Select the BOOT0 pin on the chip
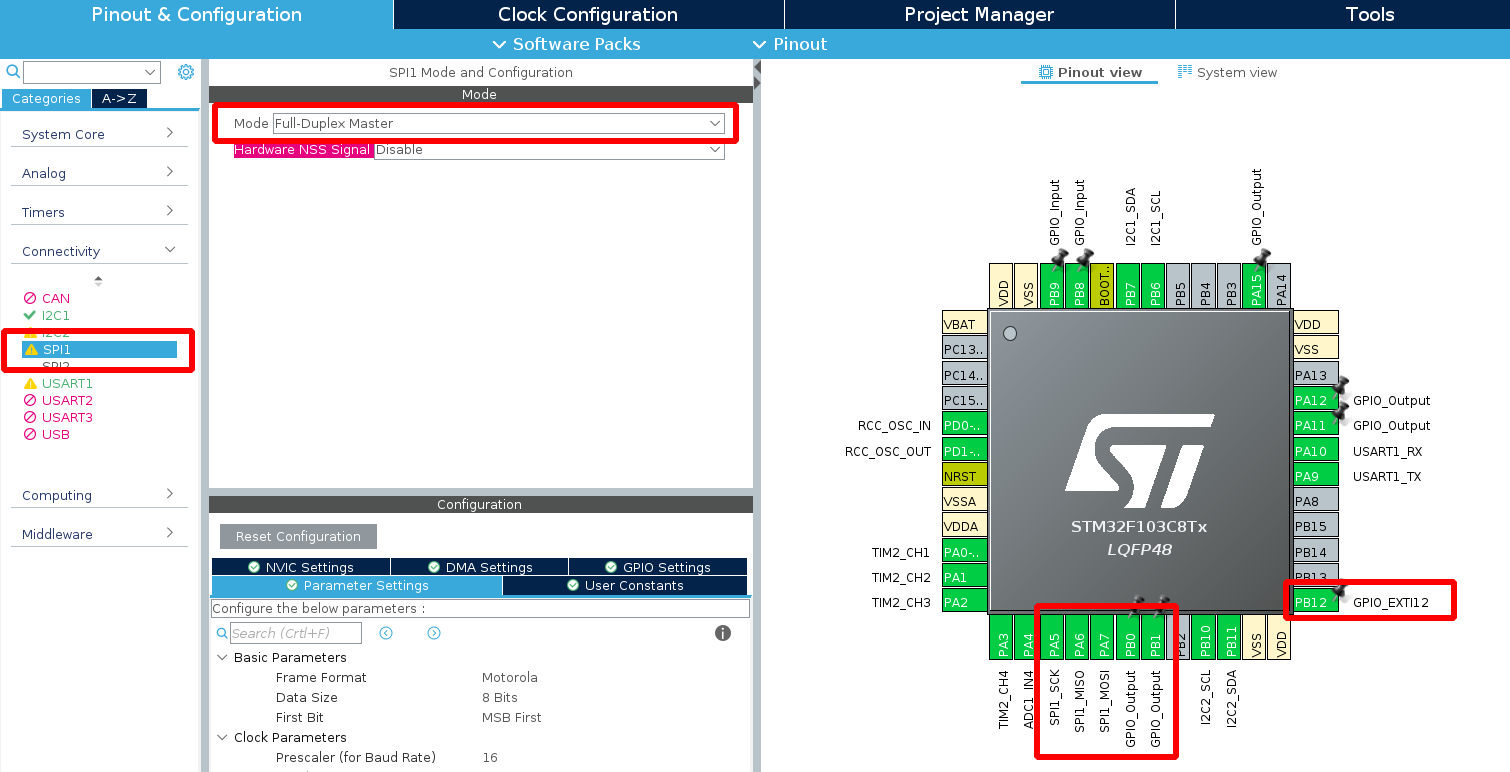1510x772 pixels. 1103,286
